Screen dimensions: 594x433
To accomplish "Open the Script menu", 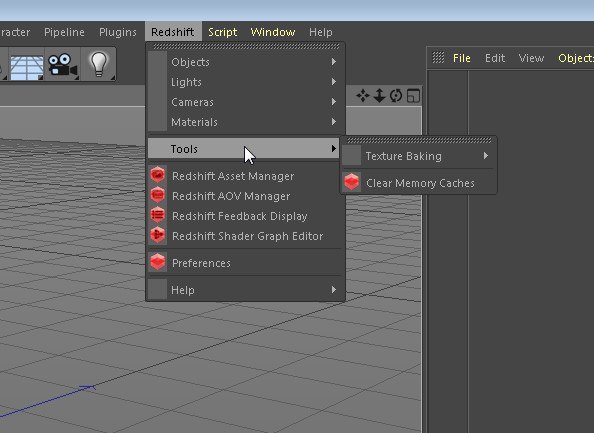I will pyautogui.click(x=222, y=32).
